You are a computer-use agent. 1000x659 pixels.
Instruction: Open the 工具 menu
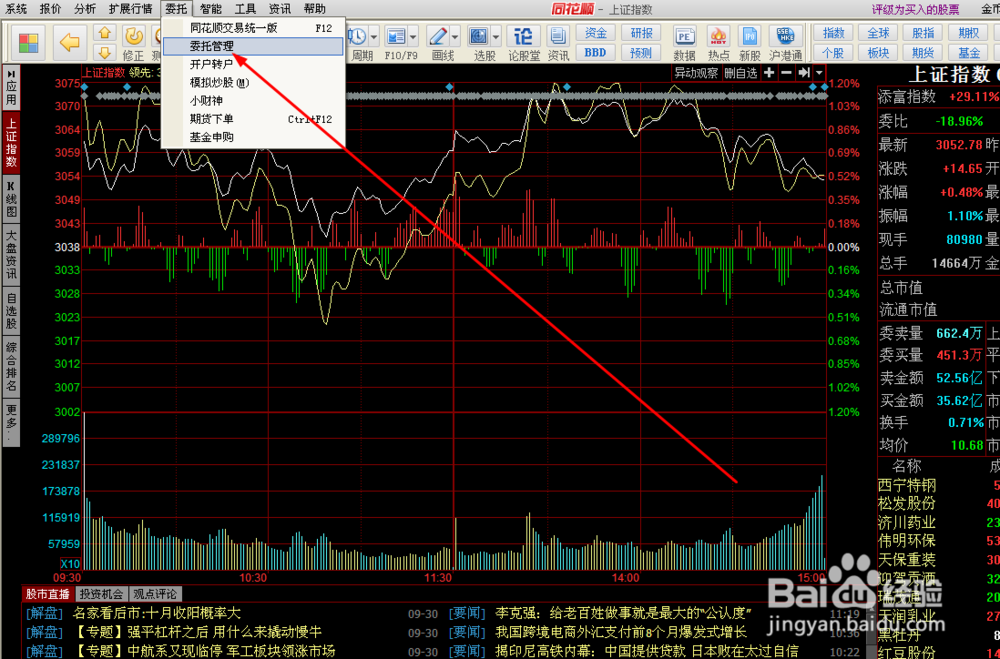coord(246,9)
